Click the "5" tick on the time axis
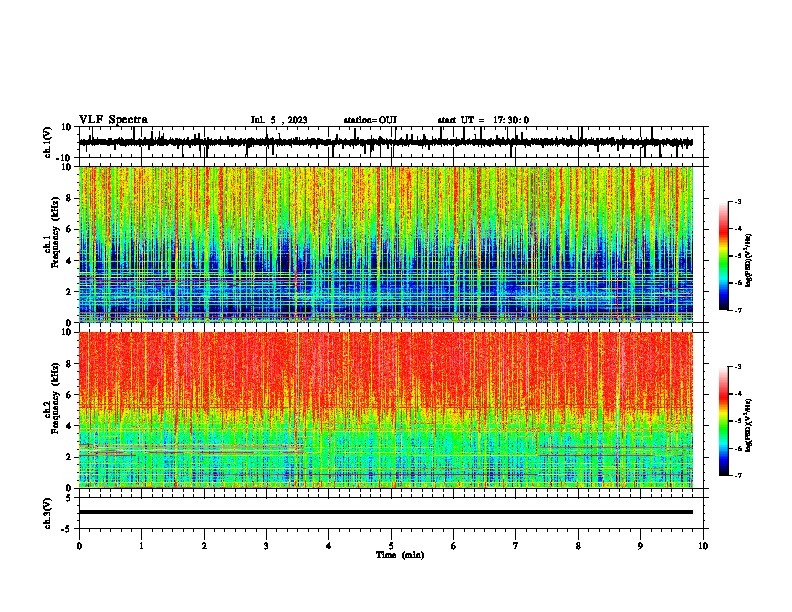This screenshot has height=612, width=792. [391, 546]
